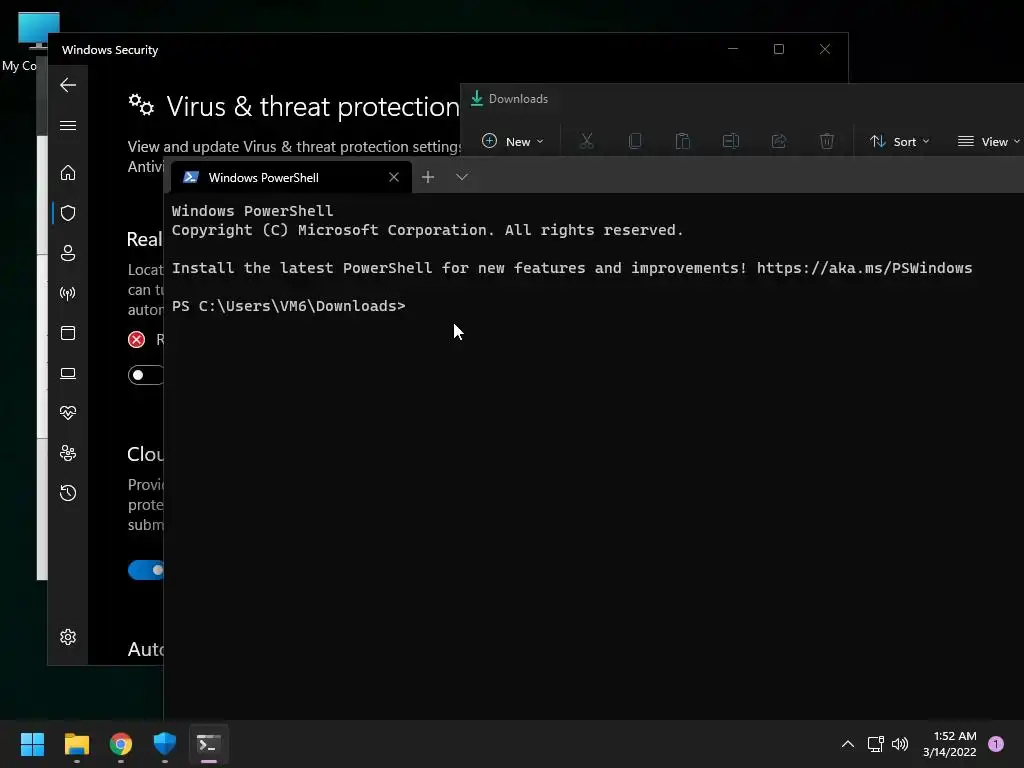Click Copy icon in Downloads toolbar
This screenshot has height=768, width=1024.
(635, 141)
